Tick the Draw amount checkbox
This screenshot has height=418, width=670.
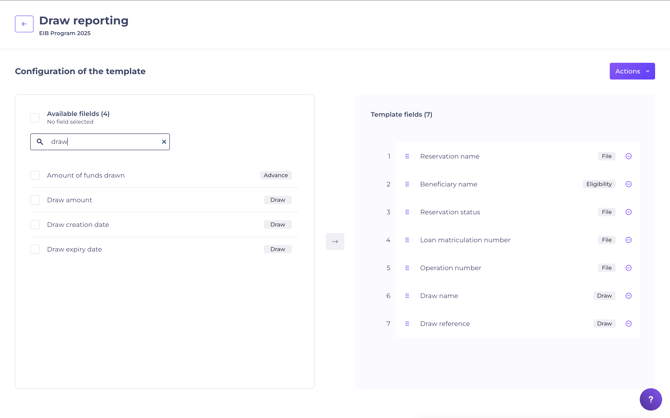[35, 200]
